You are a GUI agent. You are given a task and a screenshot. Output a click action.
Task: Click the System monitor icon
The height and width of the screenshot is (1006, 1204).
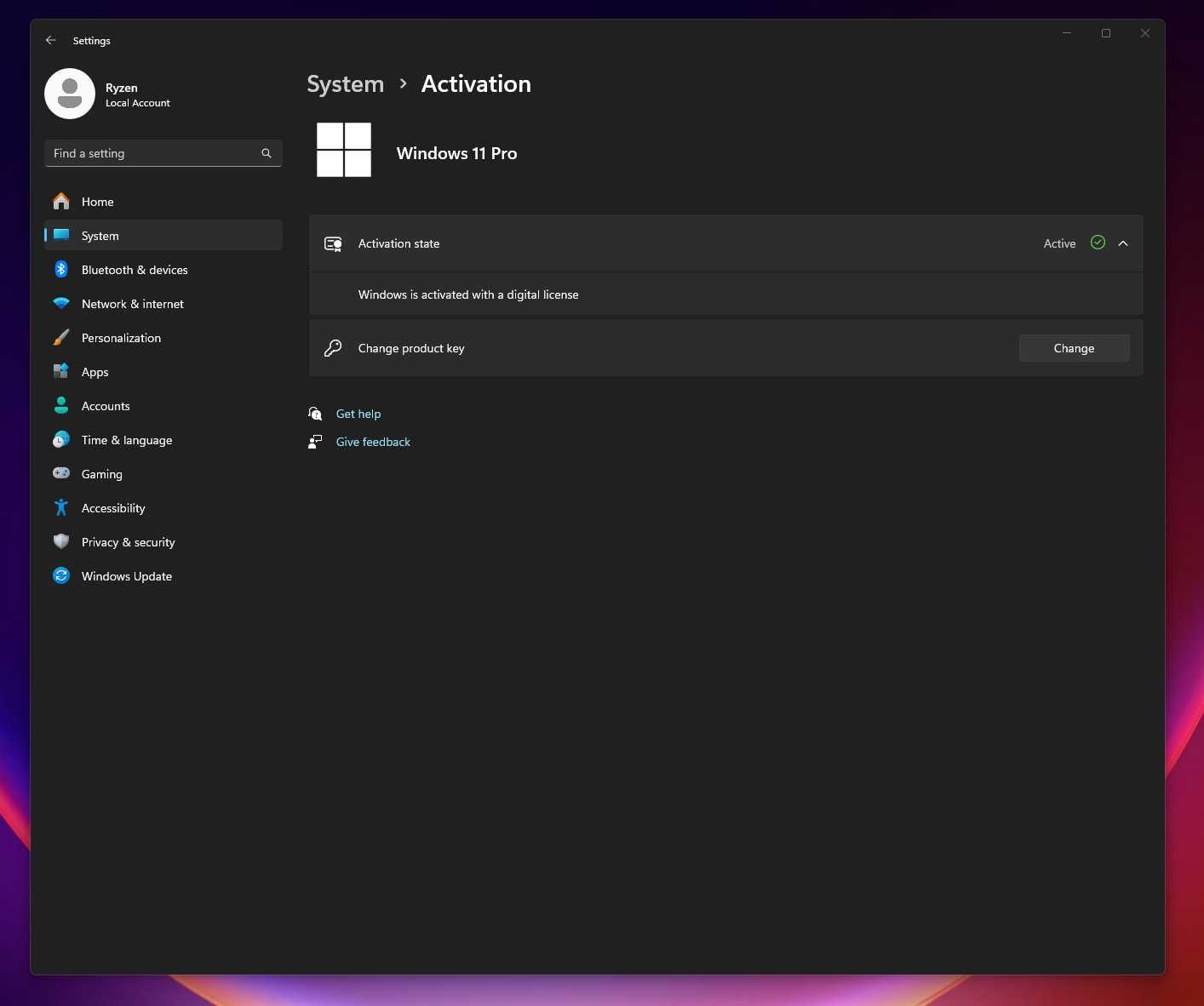[x=61, y=236]
